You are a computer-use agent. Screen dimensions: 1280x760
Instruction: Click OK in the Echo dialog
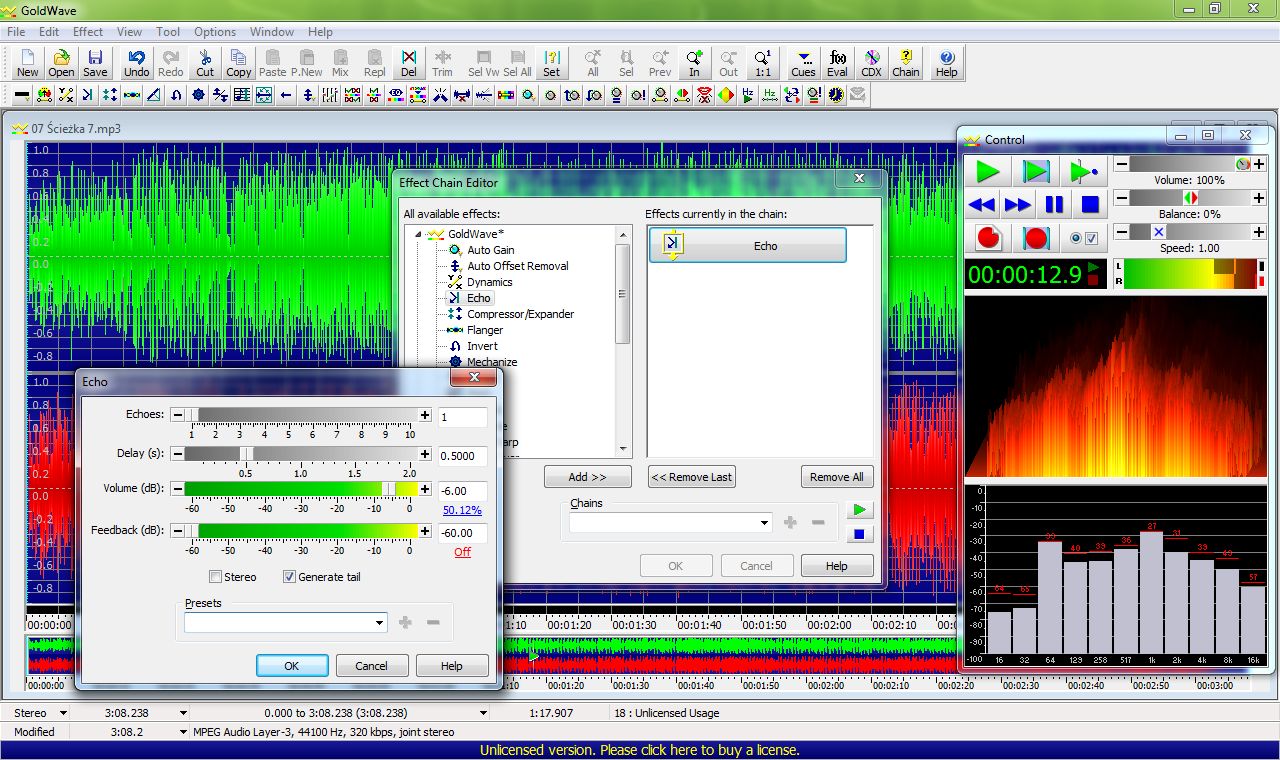tap(292, 666)
